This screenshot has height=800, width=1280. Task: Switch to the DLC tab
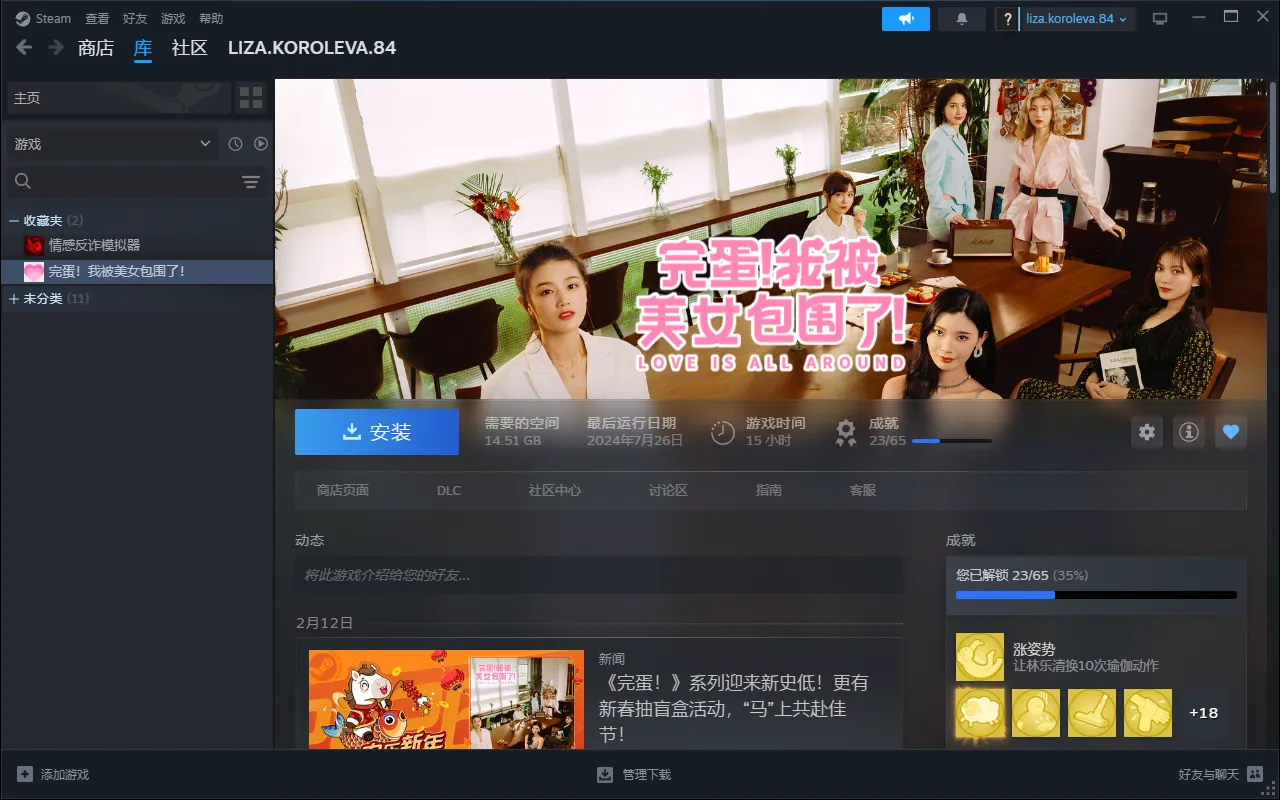449,490
